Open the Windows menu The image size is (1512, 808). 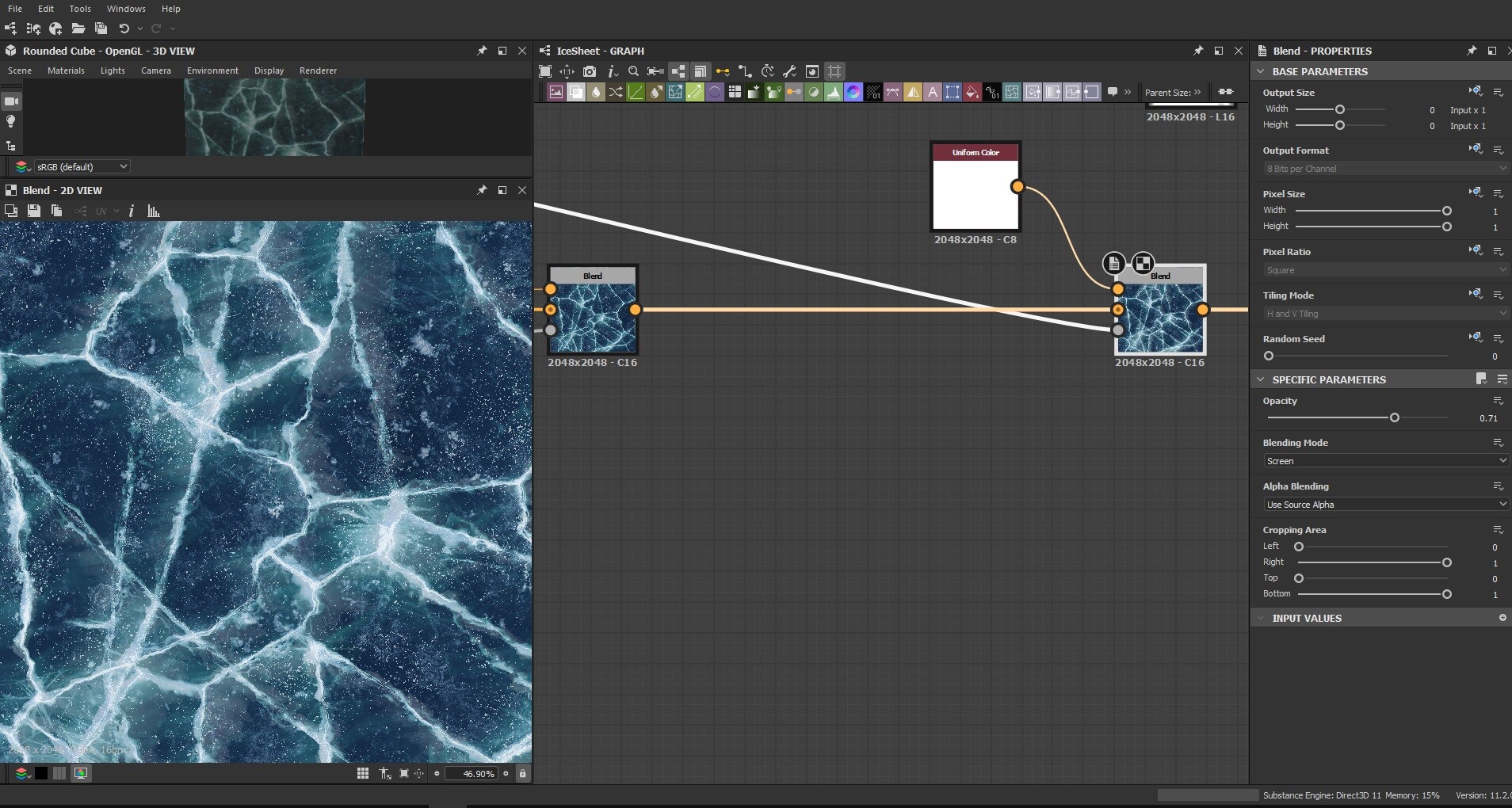[126, 9]
